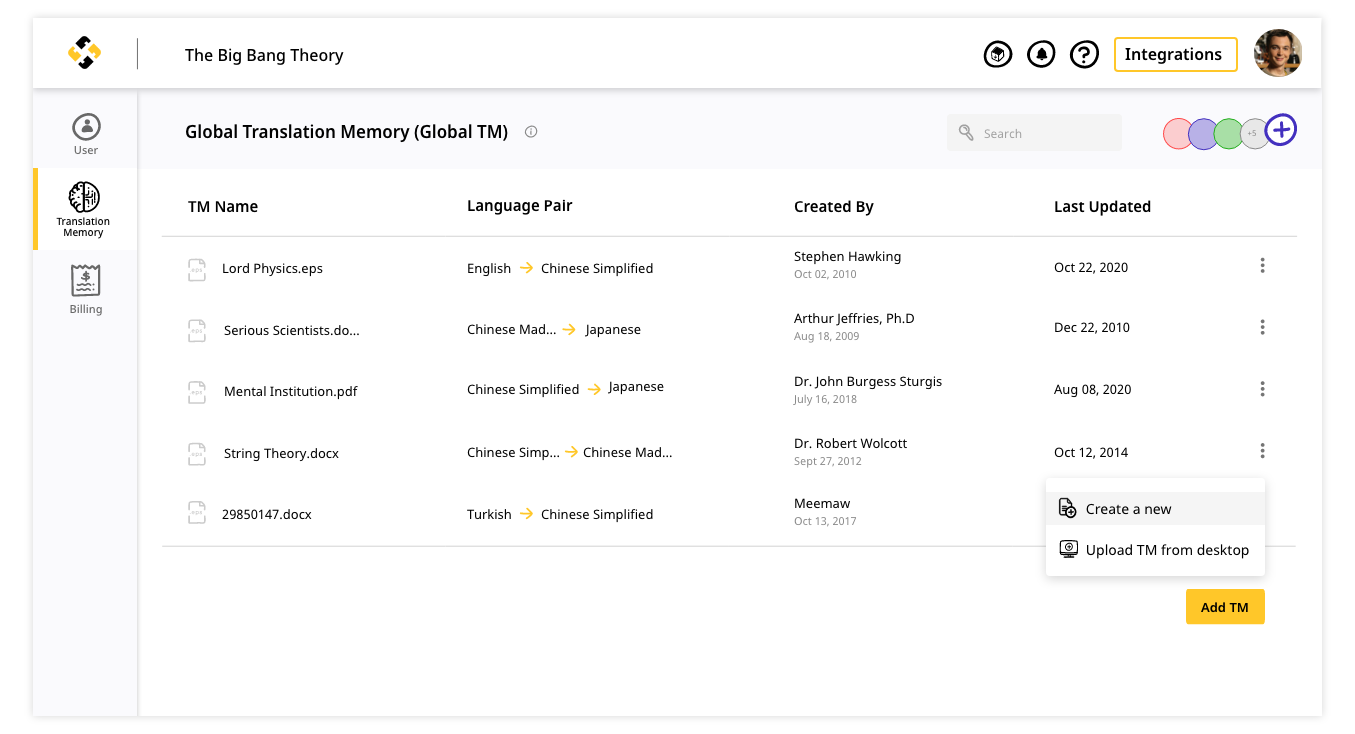Click Stephen Hawking creator name
Screen dimensions: 1355x734
tap(848, 257)
